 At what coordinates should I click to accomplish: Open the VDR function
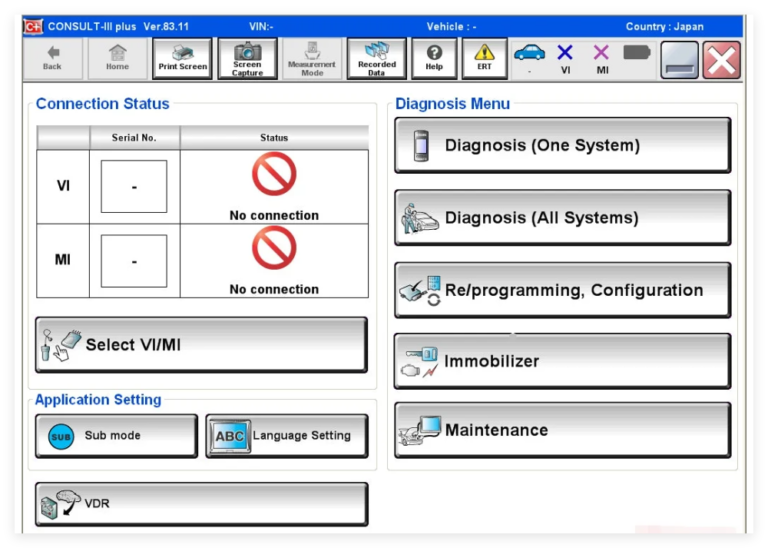click(x=201, y=504)
